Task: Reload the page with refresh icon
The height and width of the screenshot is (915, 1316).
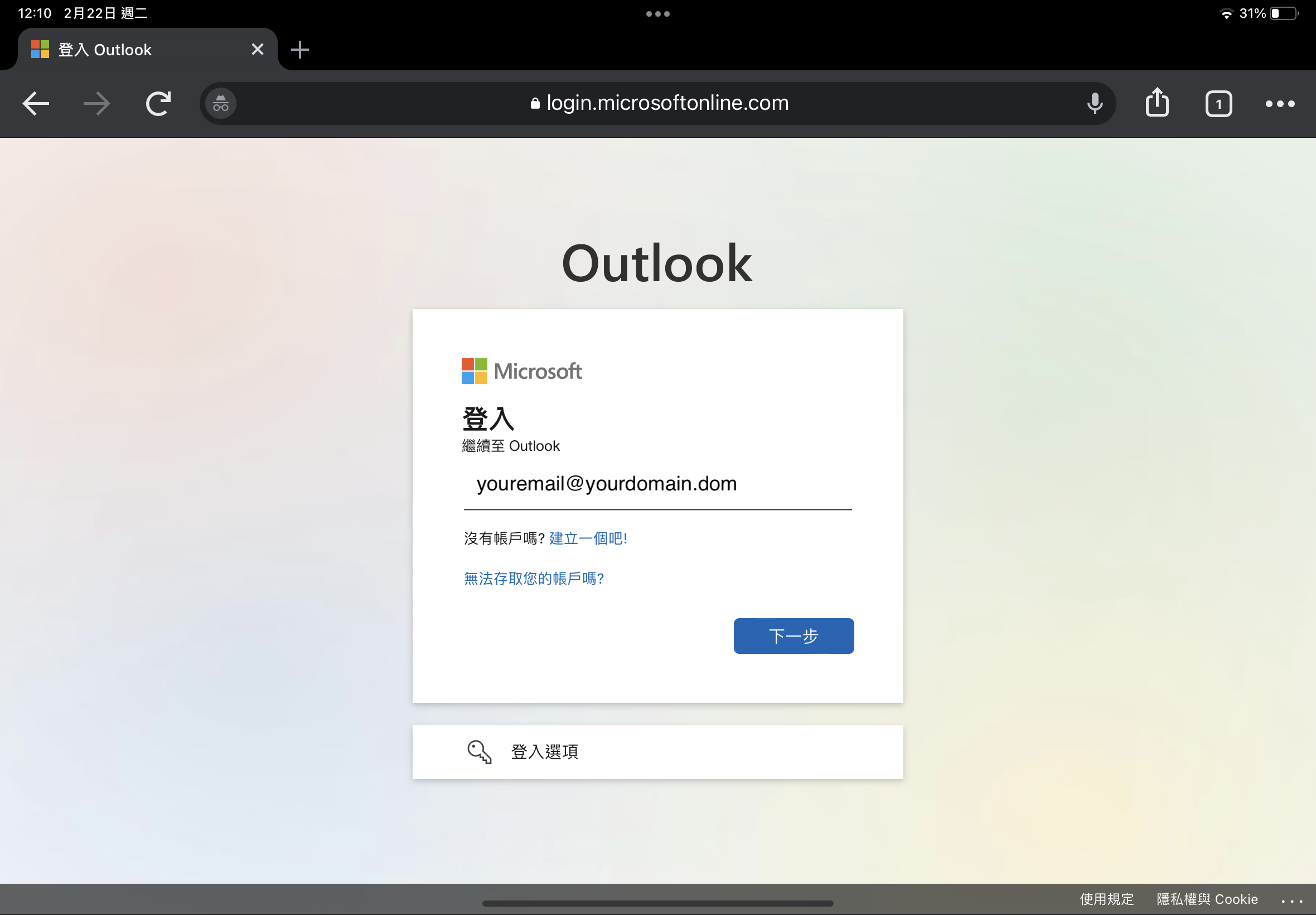Action: 158,104
